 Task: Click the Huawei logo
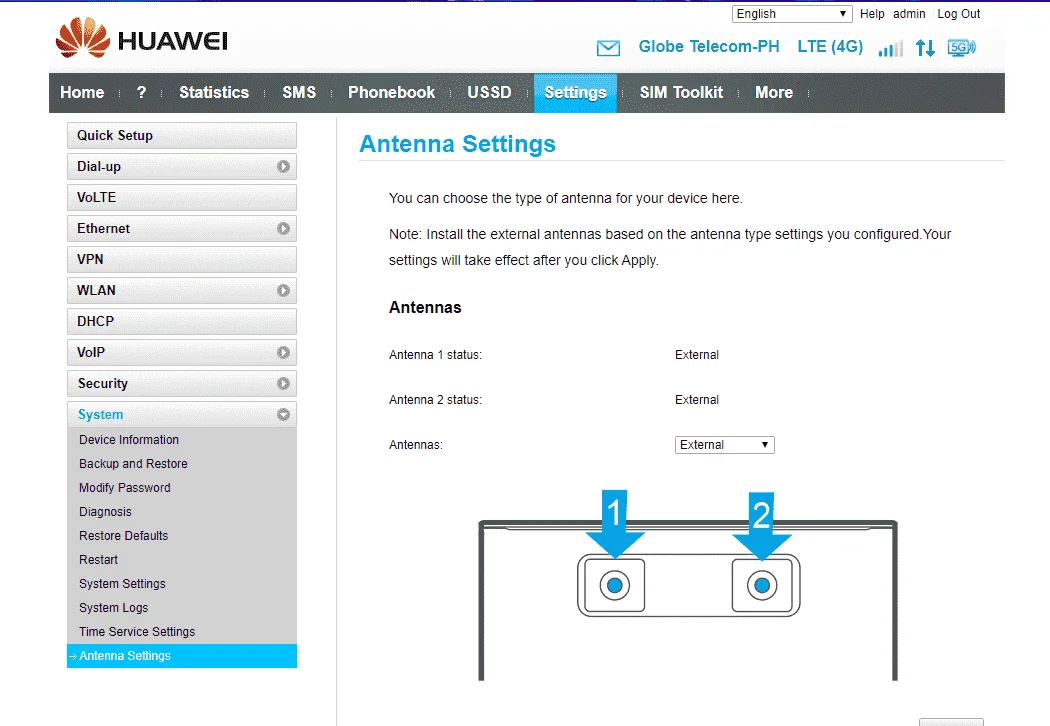(142, 39)
